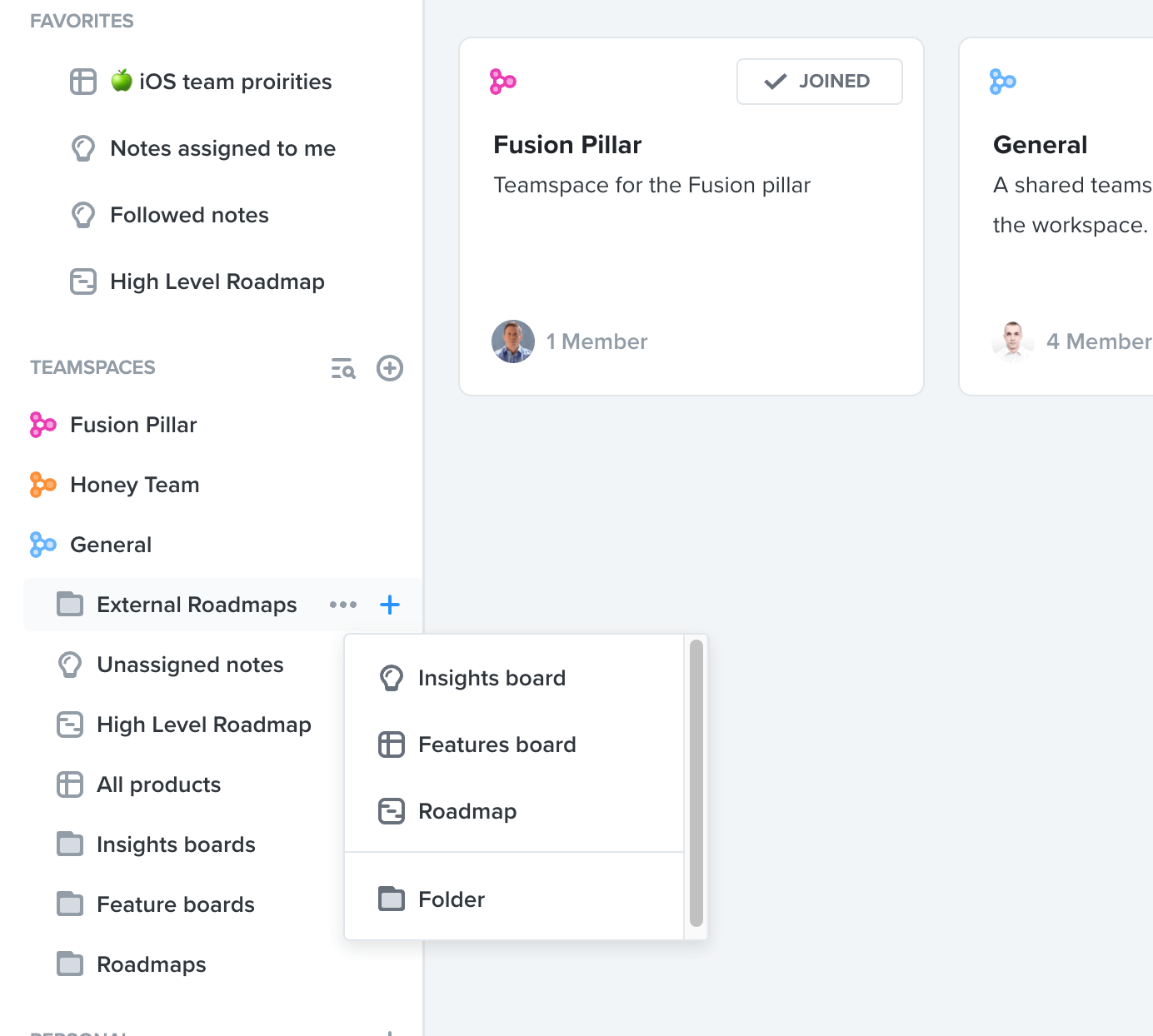This screenshot has width=1153, height=1036.
Task: Select Insights board from the menu
Action: click(x=491, y=677)
